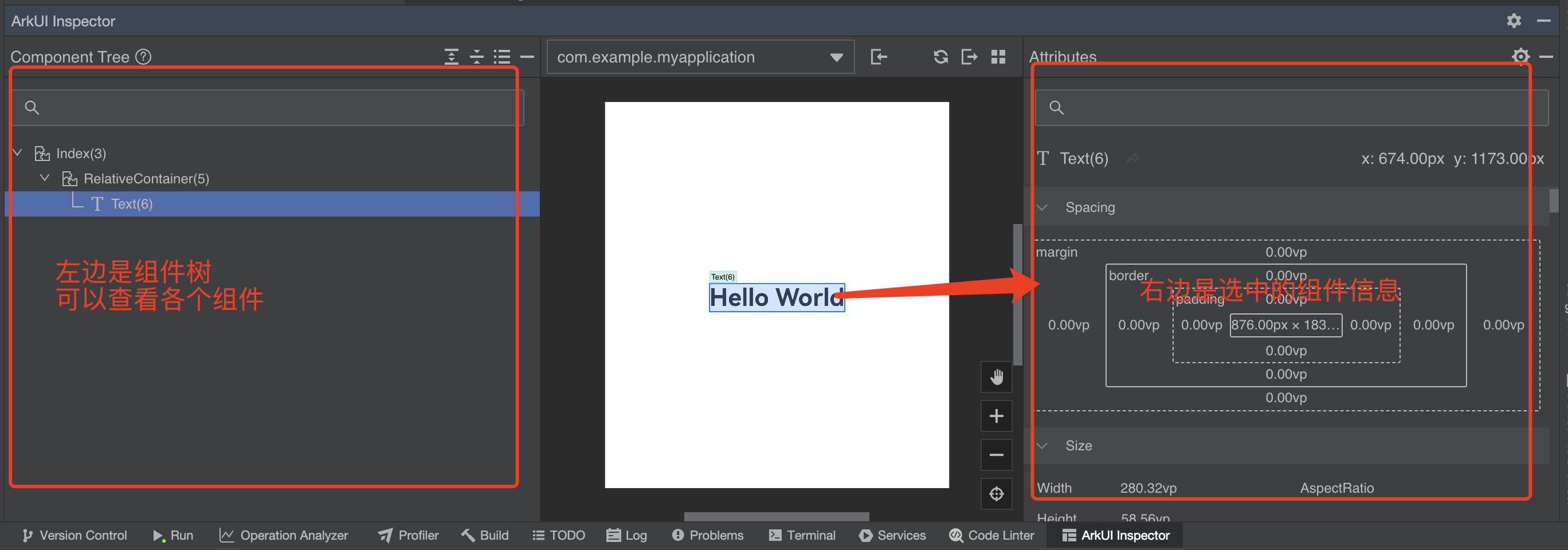Open the Attributes panel gear settings
Viewport: 1568px width, 550px height.
coord(1520,57)
